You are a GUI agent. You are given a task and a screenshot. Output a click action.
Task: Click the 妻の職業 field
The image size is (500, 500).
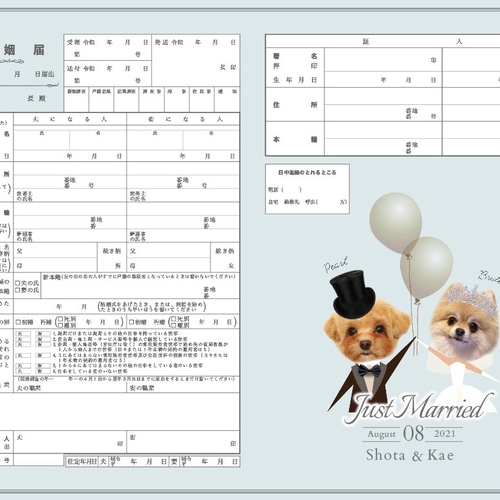183,388
